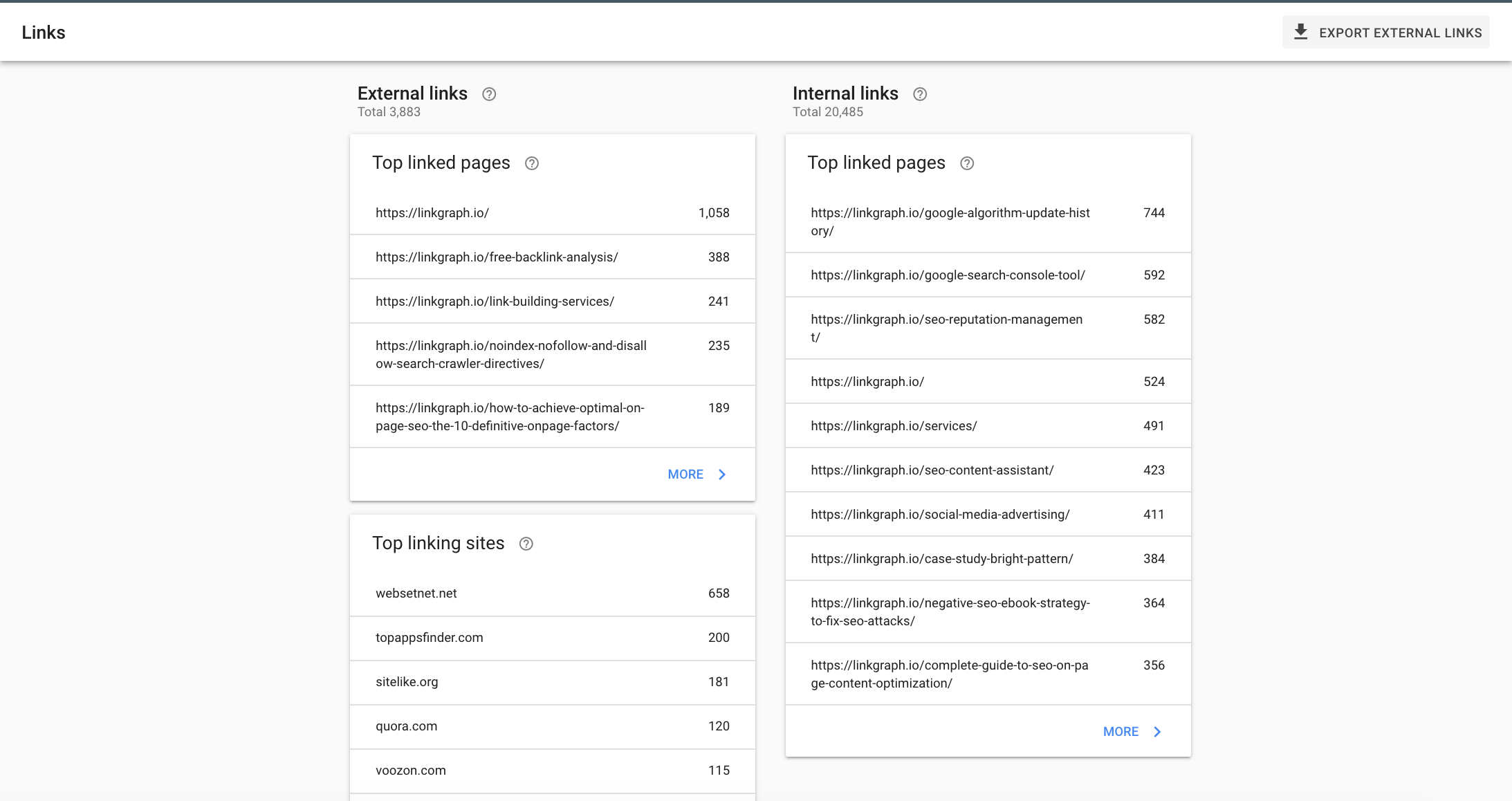Click help icon next to Top linking sites
The height and width of the screenshot is (801, 1512).
click(526, 544)
